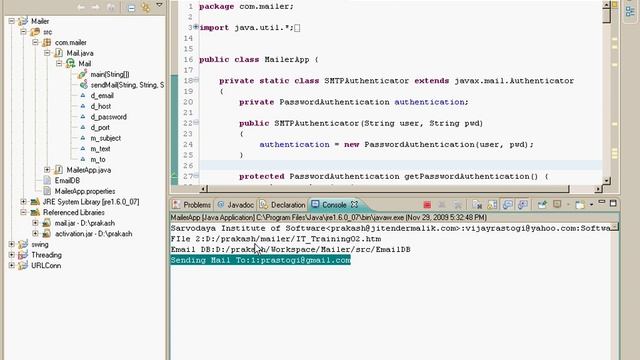Select sendMail method in the tree
Viewport: 640px width, 360px height.
pyautogui.click(x=127, y=85)
